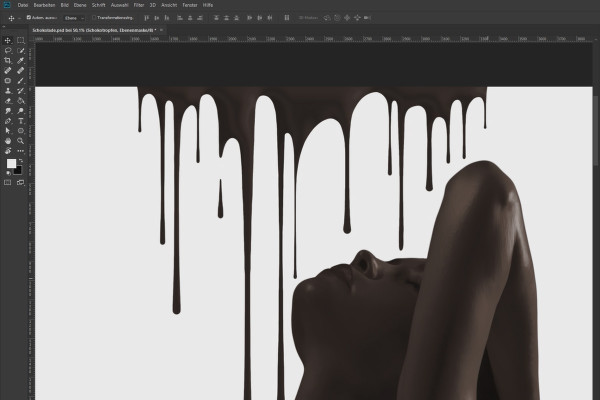Align top edges in options bar
The width and height of the screenshot is (600, 400).
[147, 18]
